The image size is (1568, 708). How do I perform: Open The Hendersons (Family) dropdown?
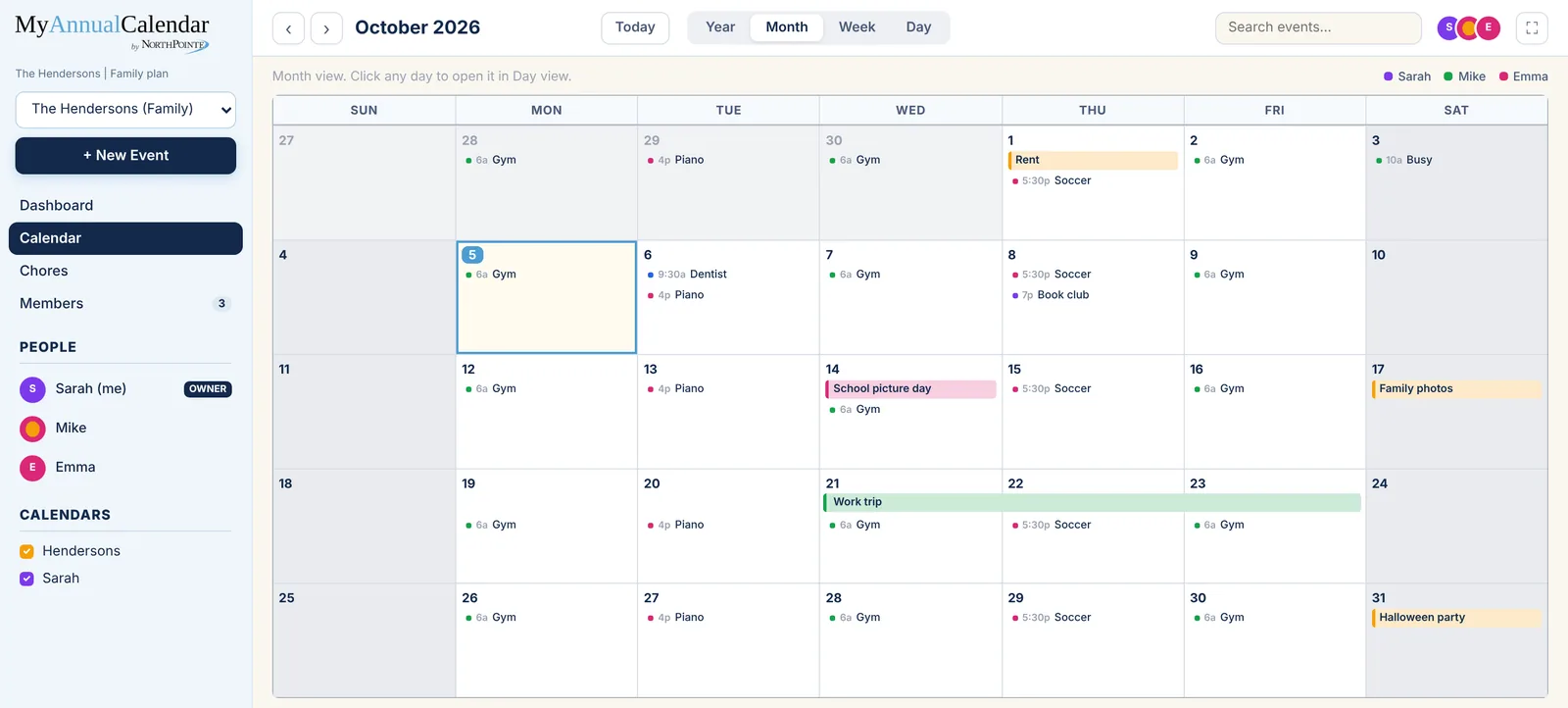125,110
